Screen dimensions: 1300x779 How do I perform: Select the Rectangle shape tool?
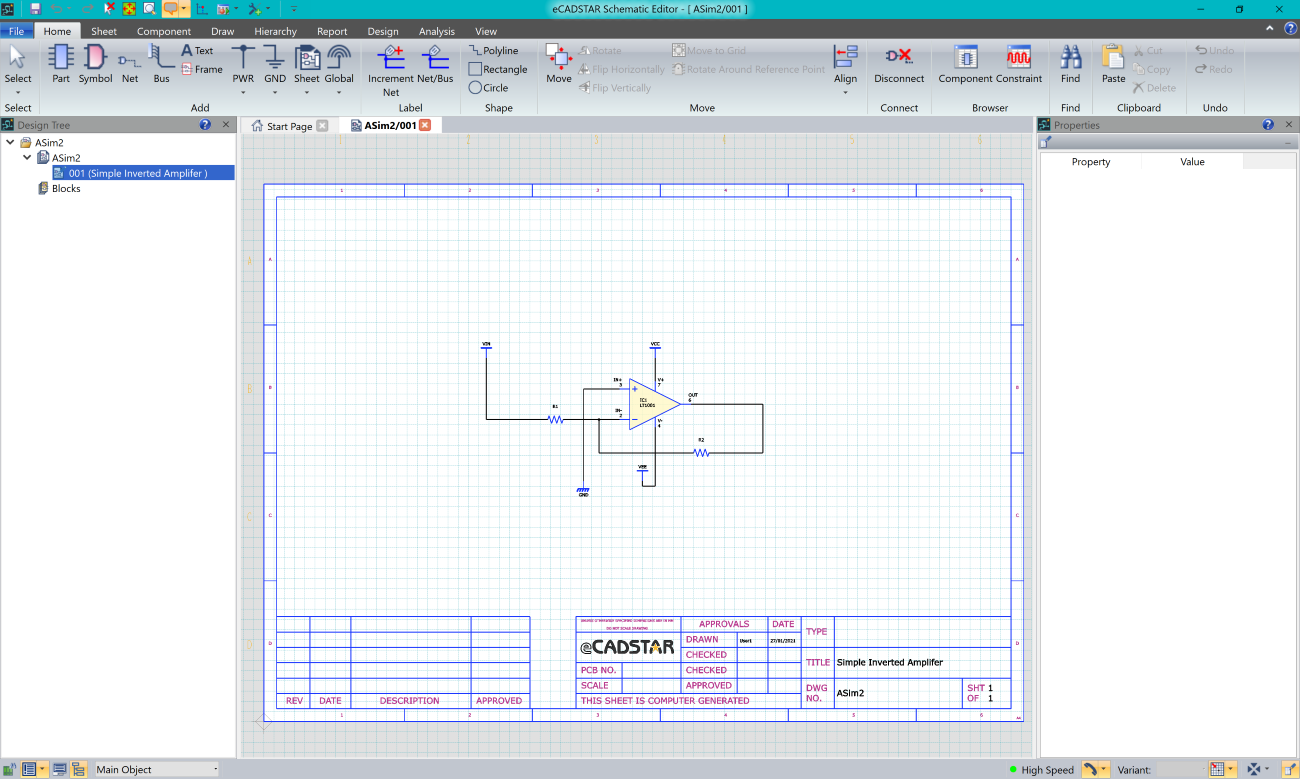[x=498, y=69]
